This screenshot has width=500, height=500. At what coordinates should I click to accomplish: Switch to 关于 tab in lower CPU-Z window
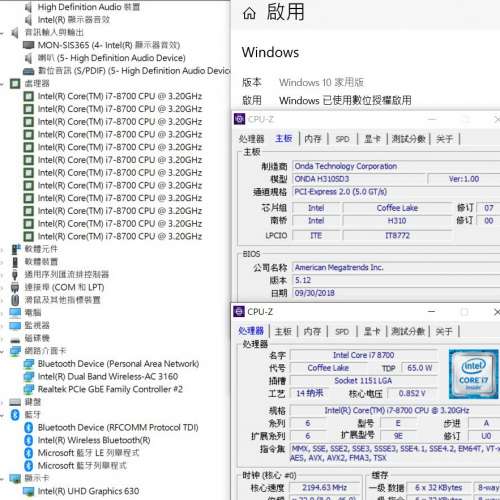click(444, 331)
